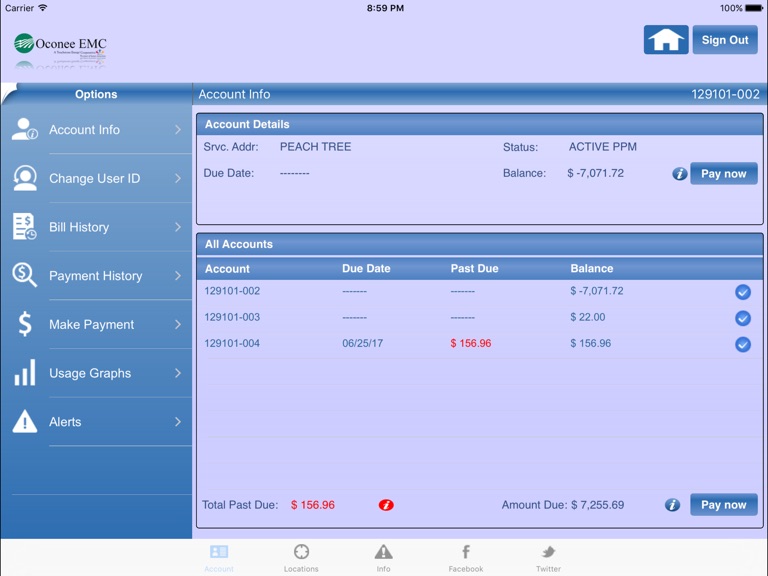Viewport: 768px width, 576px height.
Task: Select the Info bottom tab
Action: coord(384,558)
